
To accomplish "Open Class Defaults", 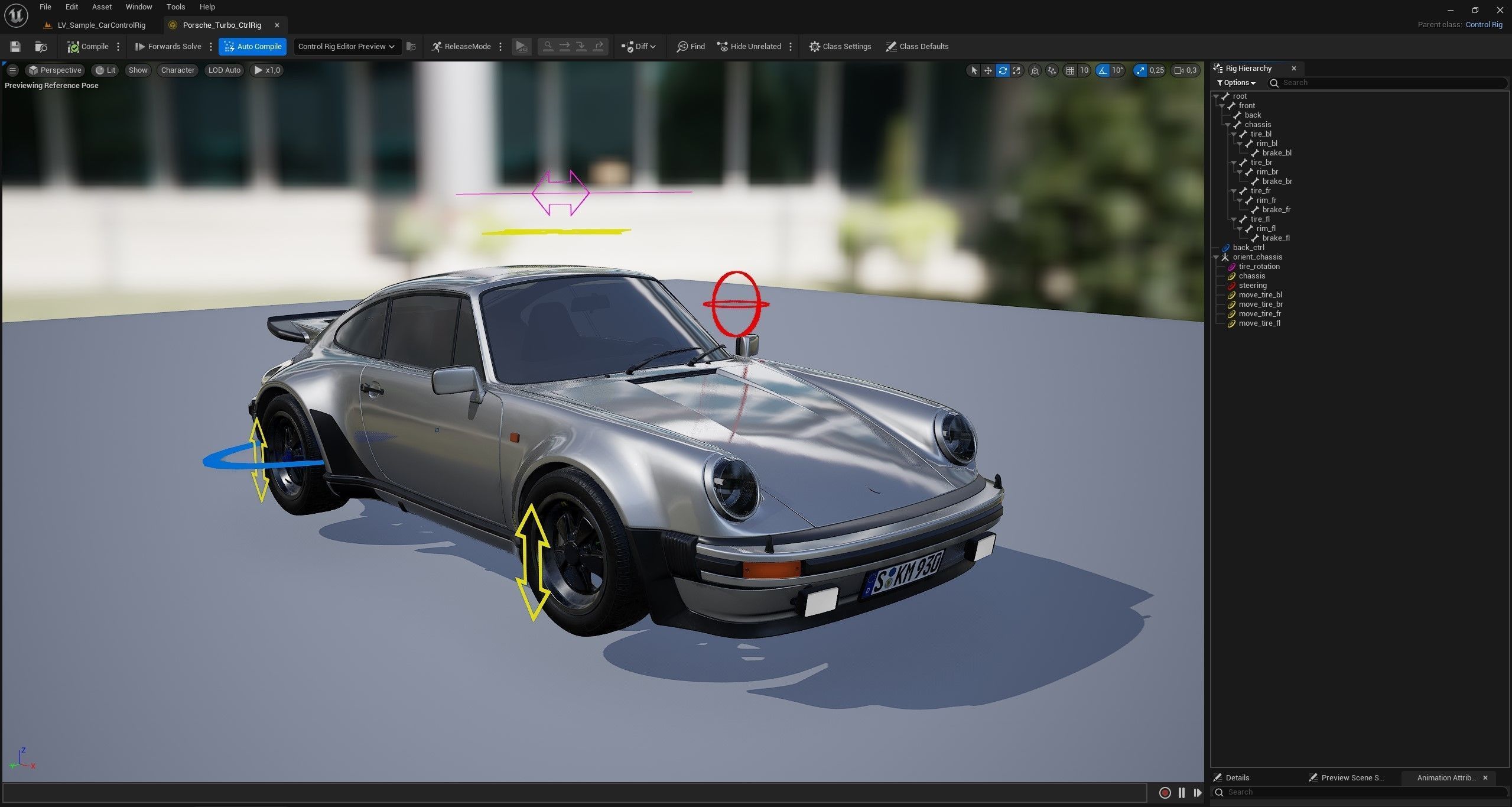I will [x=917, y=47].
